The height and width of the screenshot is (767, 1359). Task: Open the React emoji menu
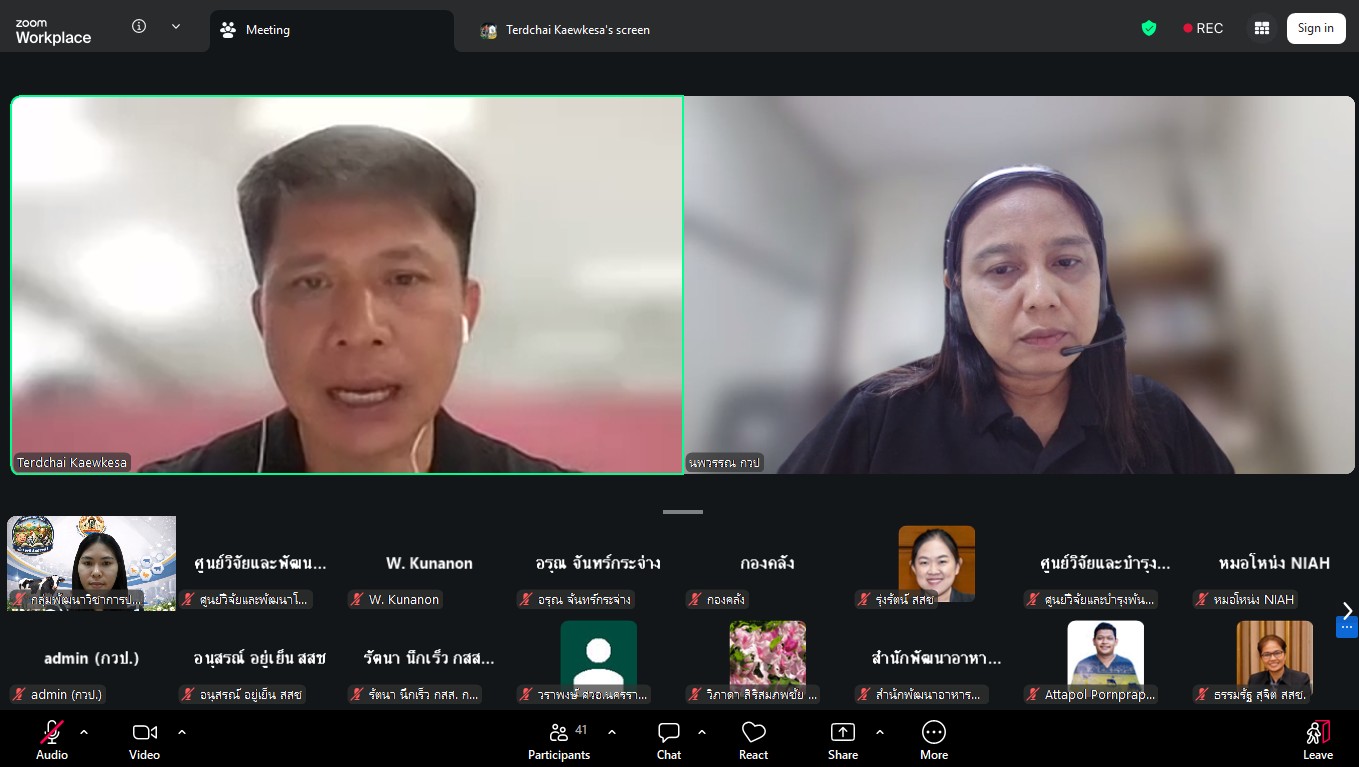(x=753, y=740)
